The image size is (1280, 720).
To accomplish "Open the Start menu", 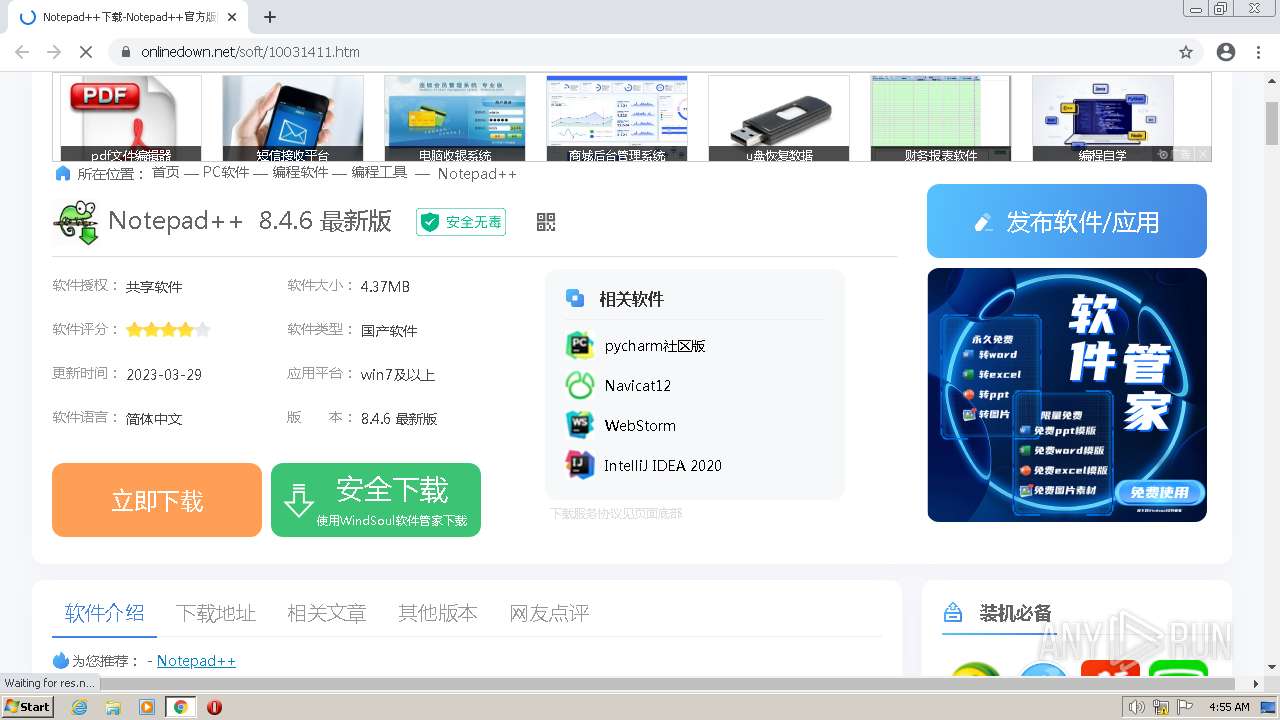I will coord(28,707).
